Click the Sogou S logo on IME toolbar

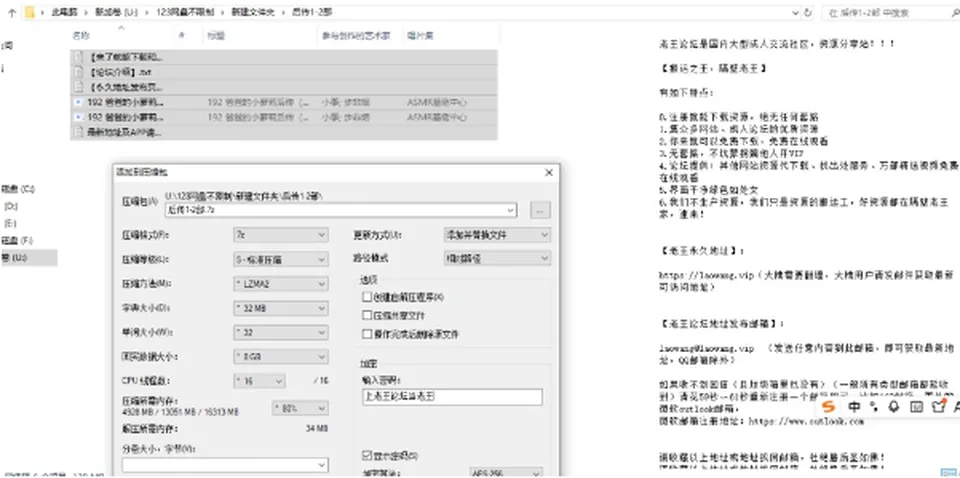tap(828, 406)
